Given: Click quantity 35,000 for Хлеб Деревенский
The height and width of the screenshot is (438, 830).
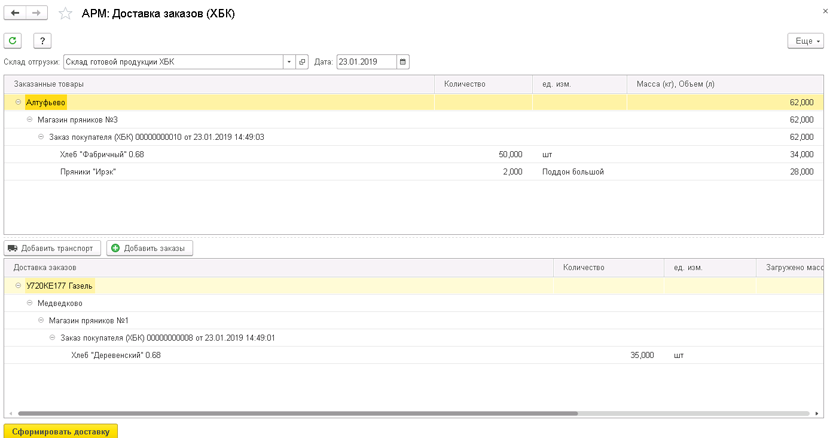Looking at the screenshot, I should 642,355.
